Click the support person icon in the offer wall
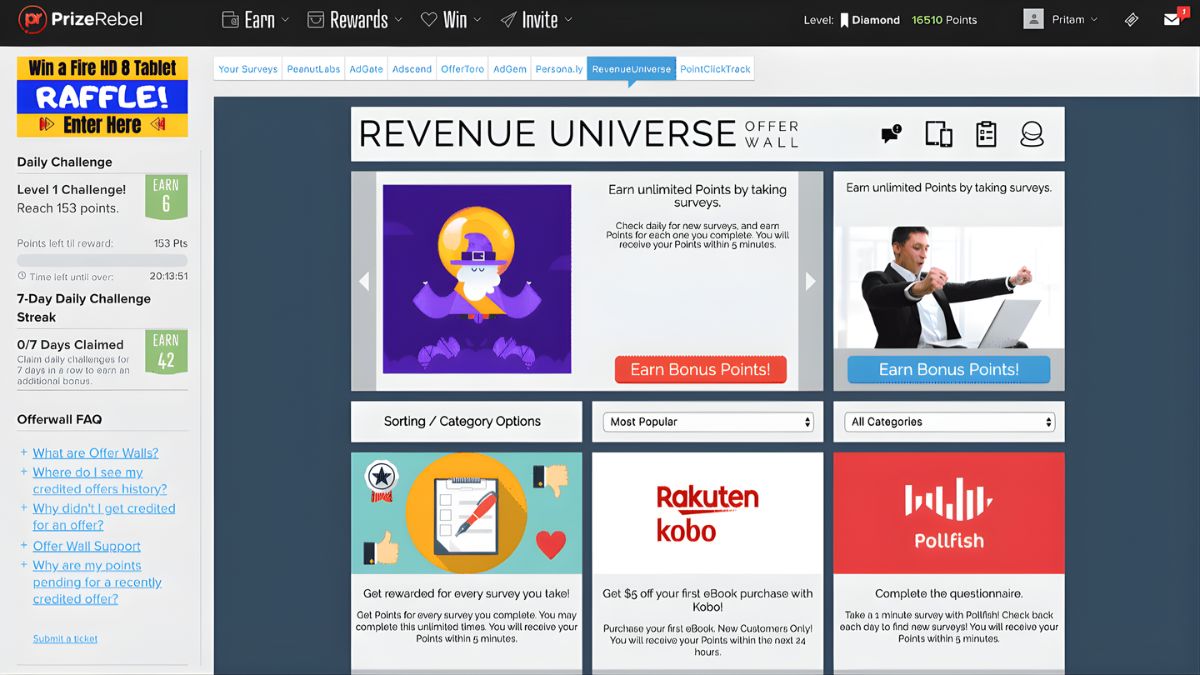The height and width of the screenshot is (675, 1200). (x=1032, y=133)
